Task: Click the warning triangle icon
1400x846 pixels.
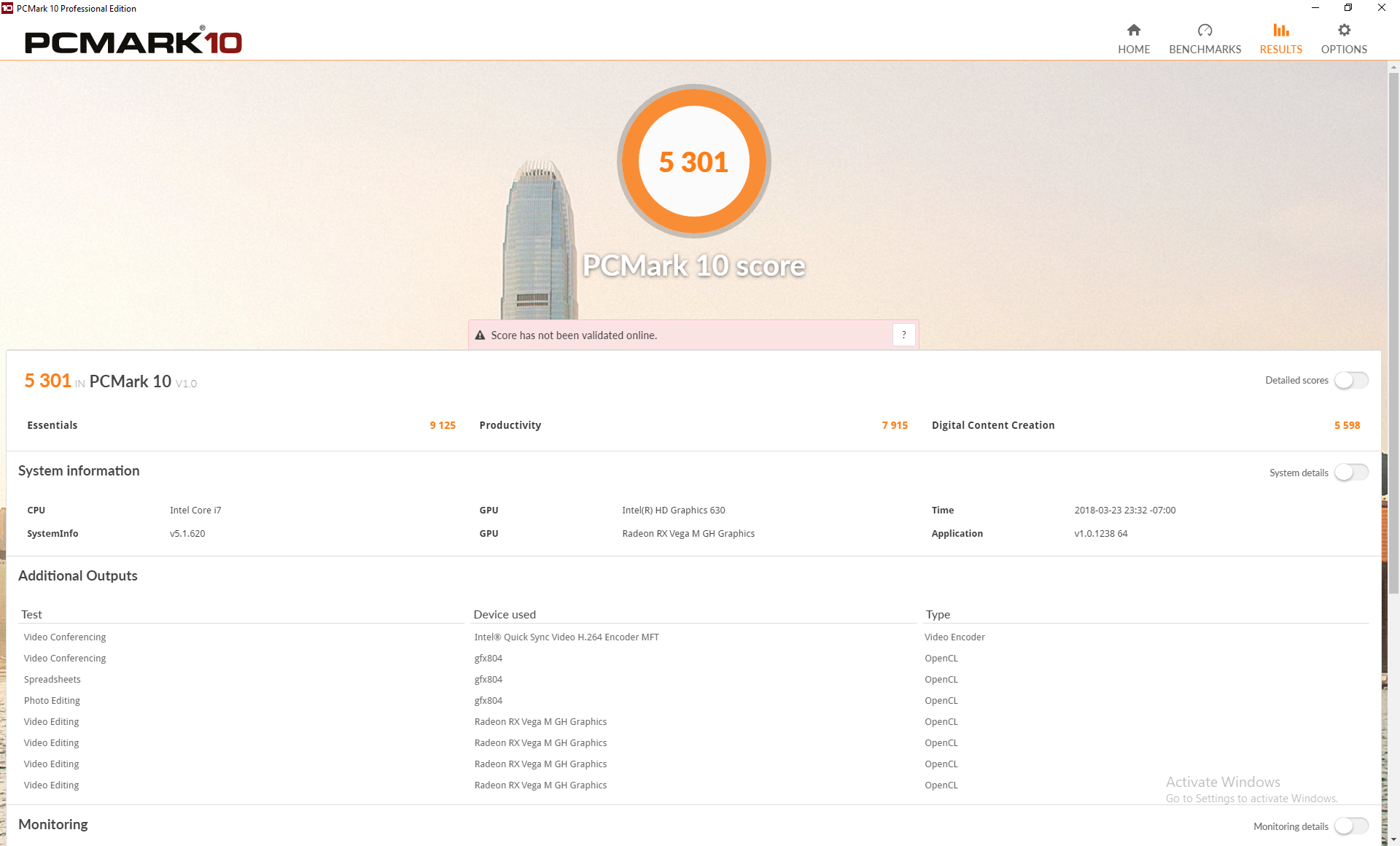Action: (x=480, y=335)
